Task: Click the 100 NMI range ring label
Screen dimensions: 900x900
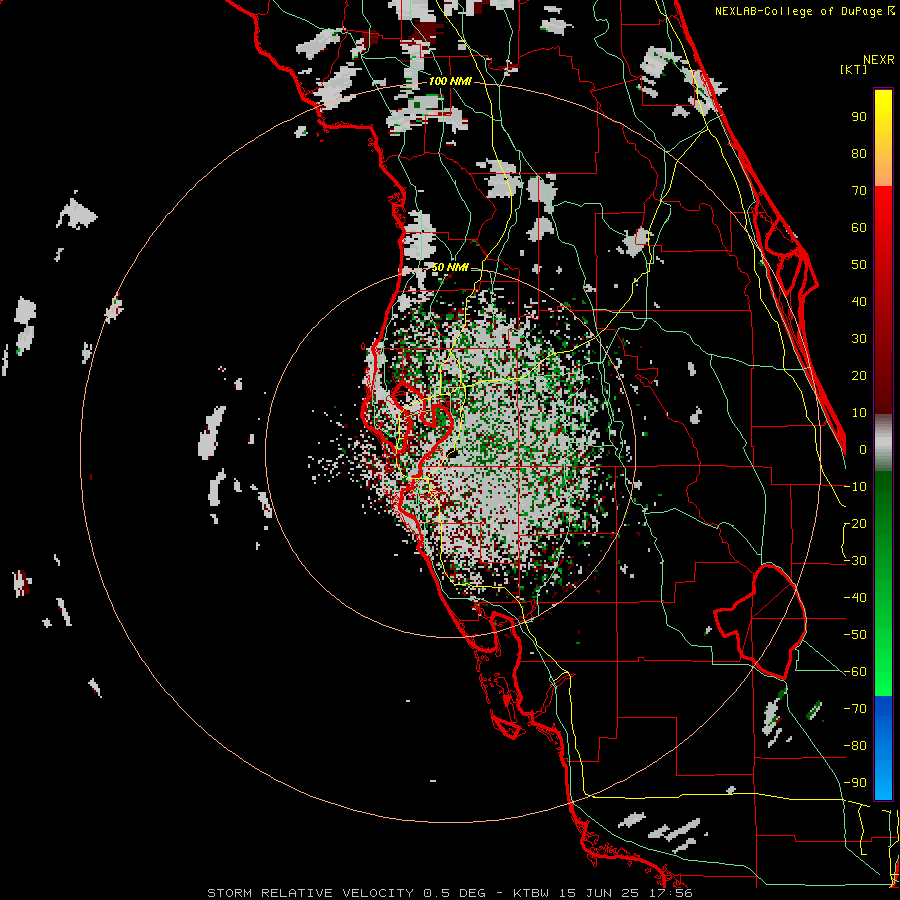Action: click(x=450, y=82)
